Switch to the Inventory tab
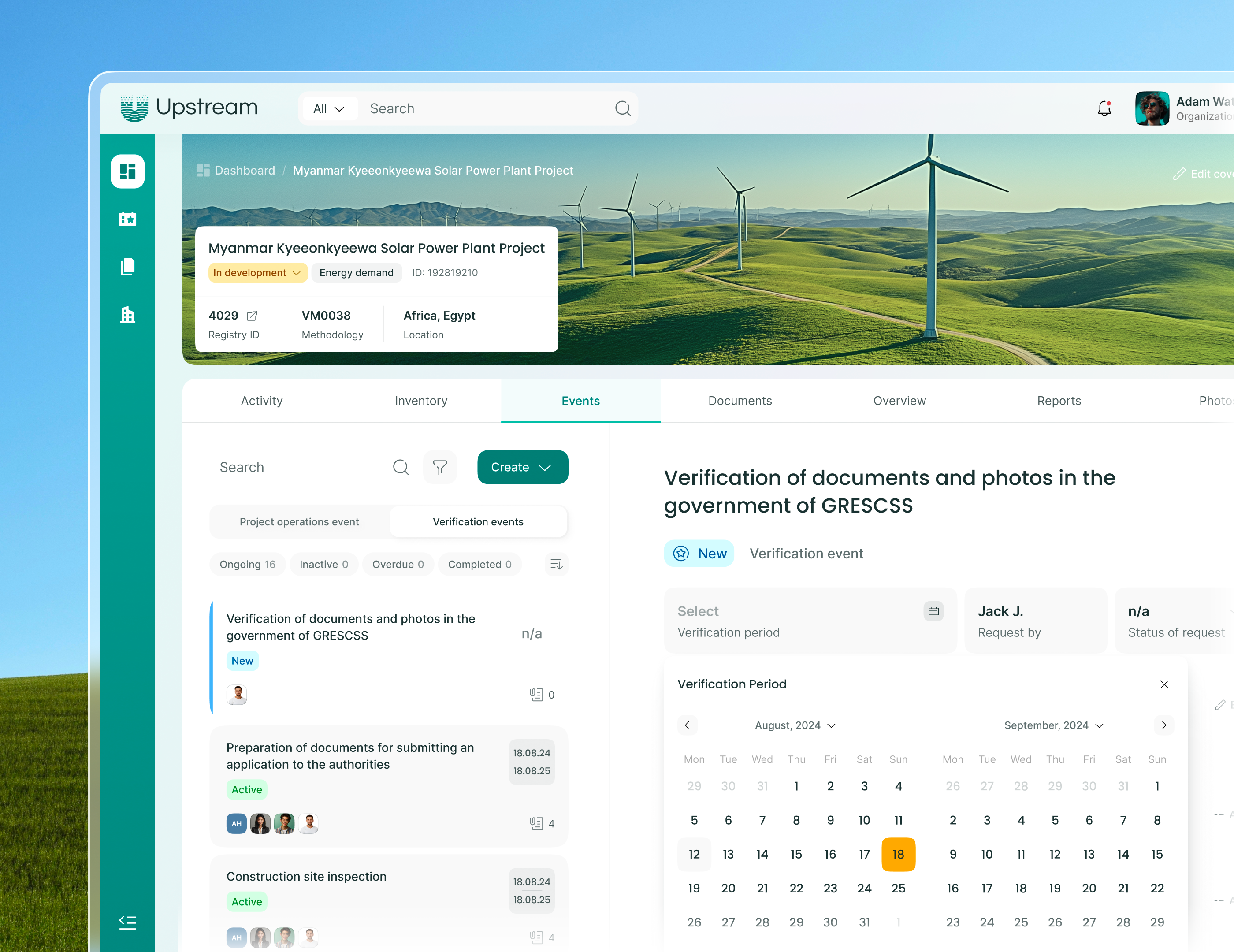Viewport: 1234px width, 952px height. (x=421, y=401)
